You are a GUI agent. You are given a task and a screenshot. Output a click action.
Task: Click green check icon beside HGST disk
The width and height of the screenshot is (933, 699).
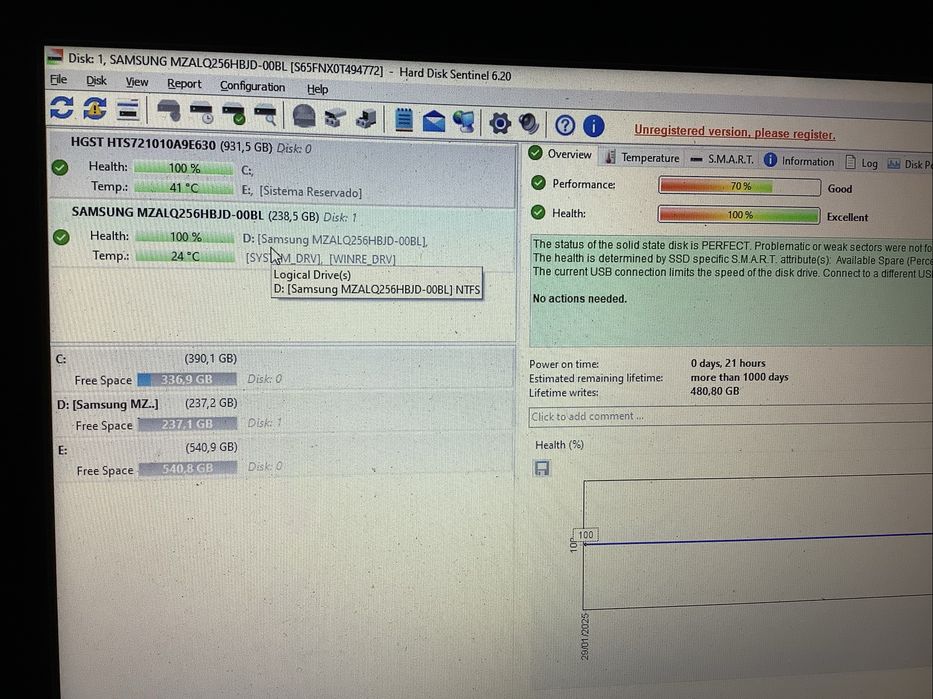point(60,168)
